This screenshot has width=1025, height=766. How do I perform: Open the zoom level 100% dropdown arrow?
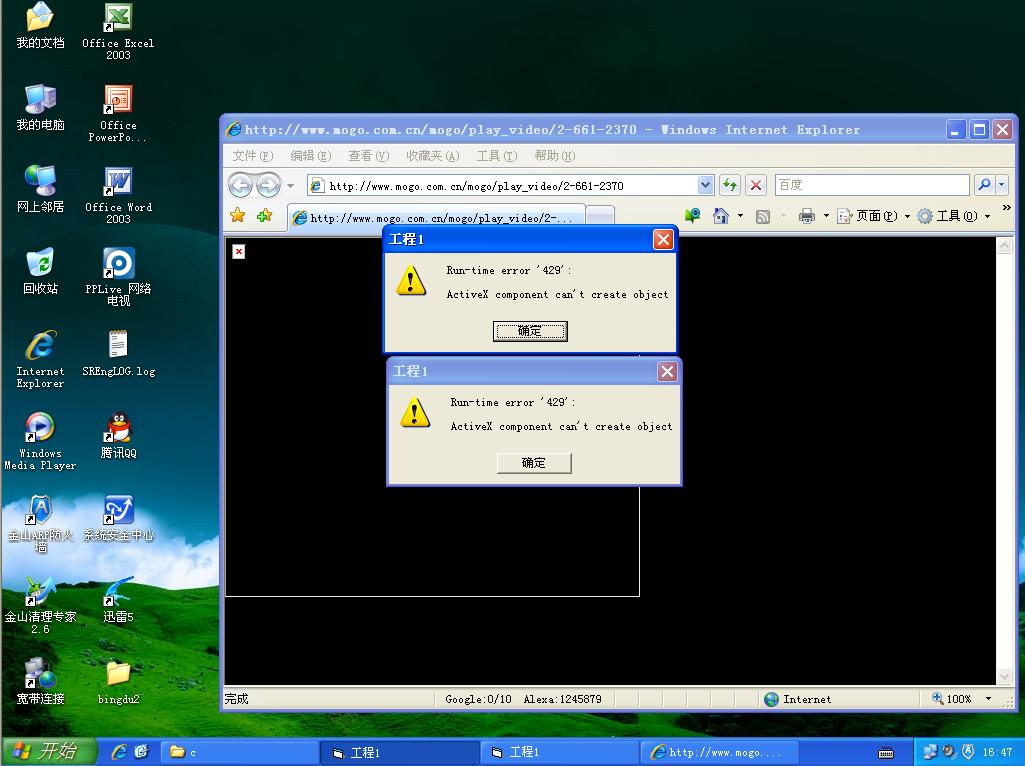[988, 699]
